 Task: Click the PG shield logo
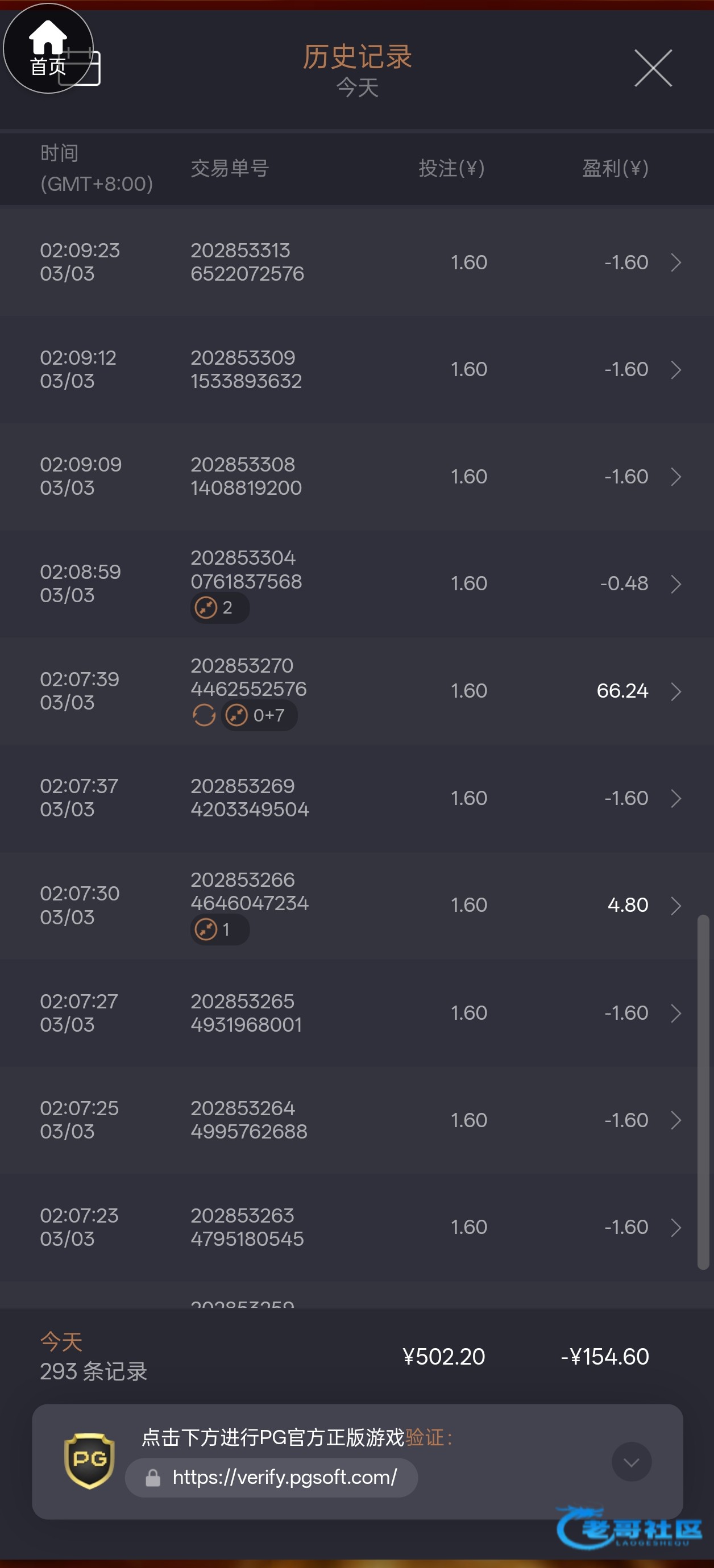[90, 1461]
